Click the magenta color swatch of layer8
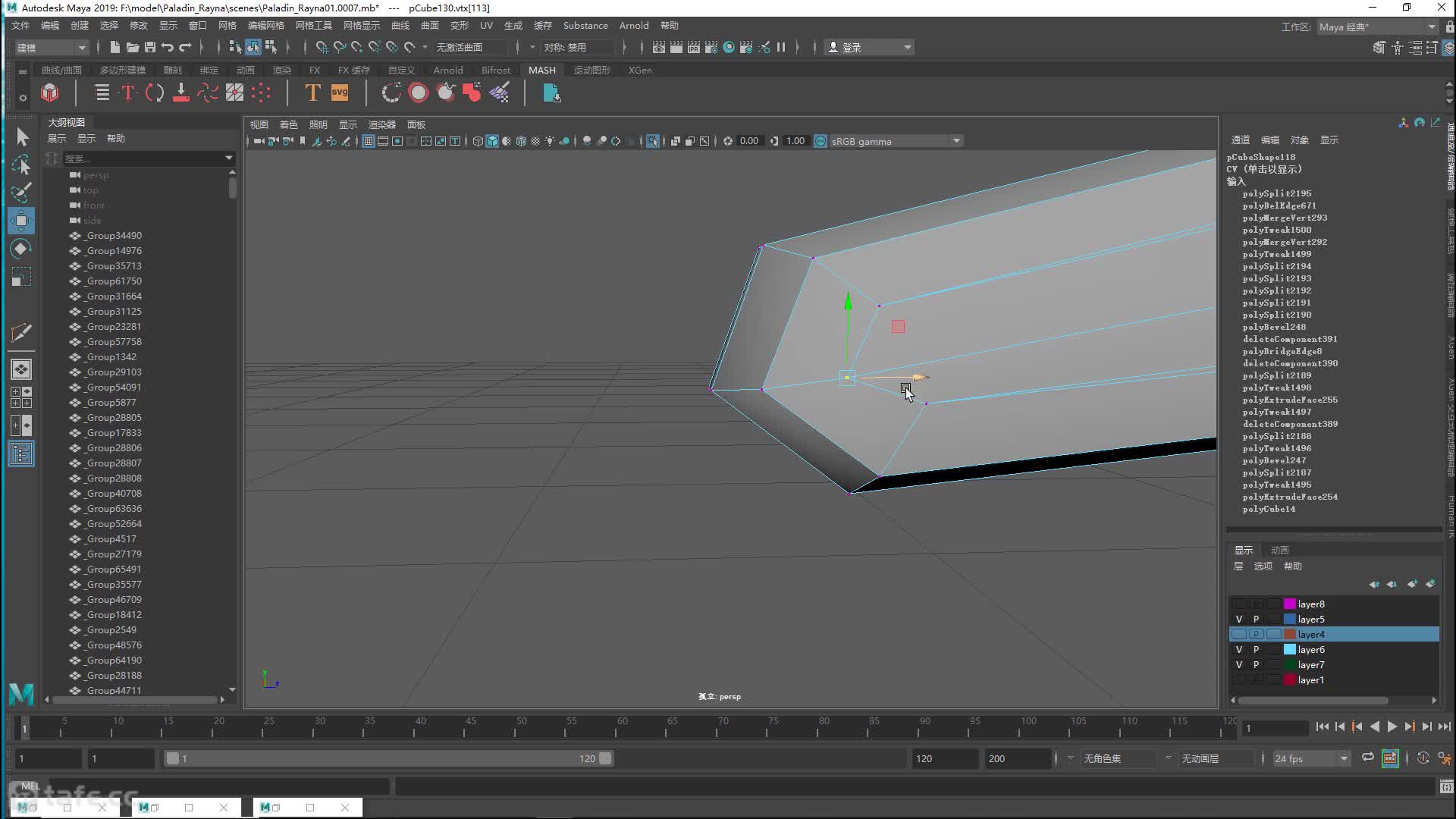This screenshot has width=1456, height=819. pos(1289,604)
